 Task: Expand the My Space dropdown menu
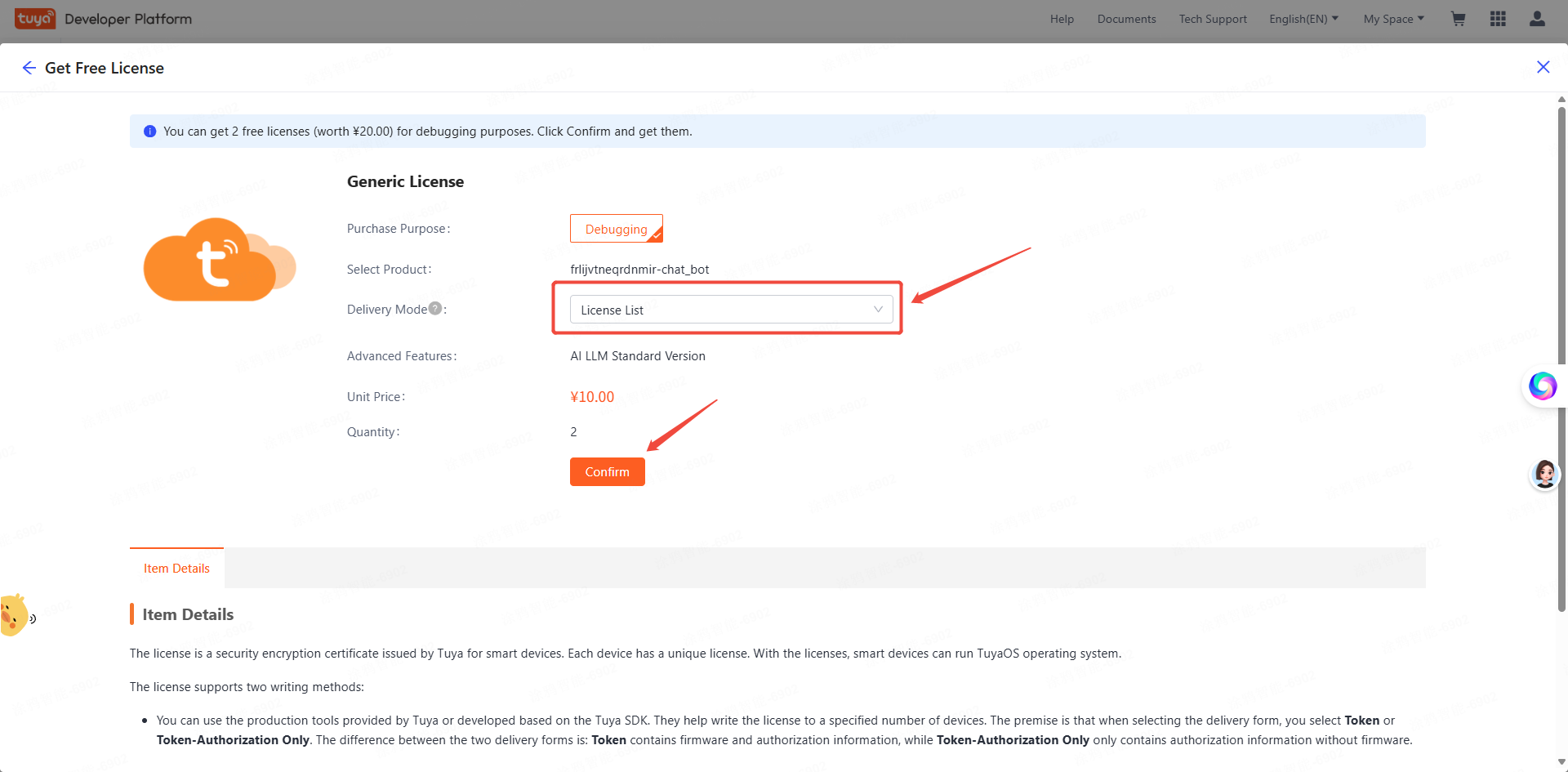pos(1394,19)
